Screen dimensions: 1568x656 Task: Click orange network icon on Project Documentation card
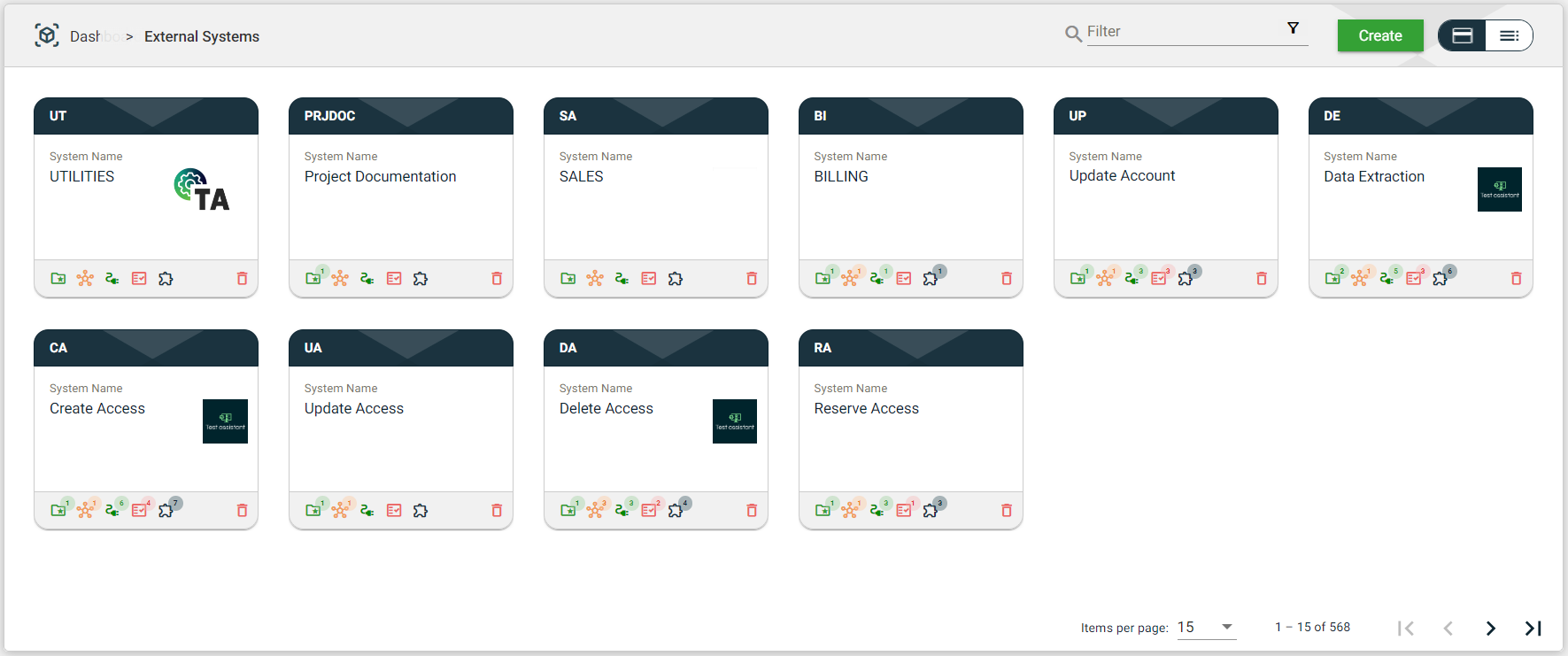click(340, 279)
